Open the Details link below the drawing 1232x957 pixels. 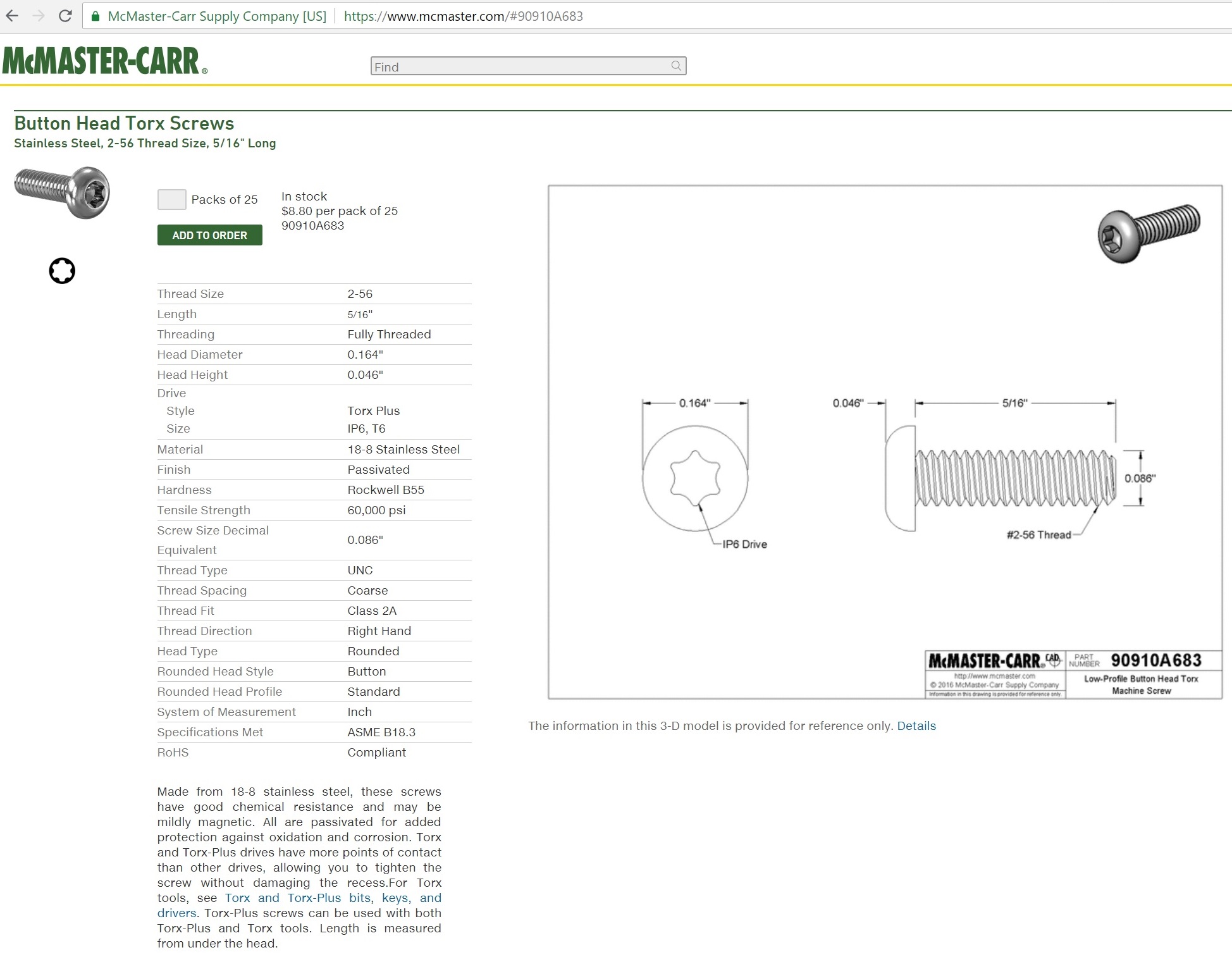[x=916, y=726]
